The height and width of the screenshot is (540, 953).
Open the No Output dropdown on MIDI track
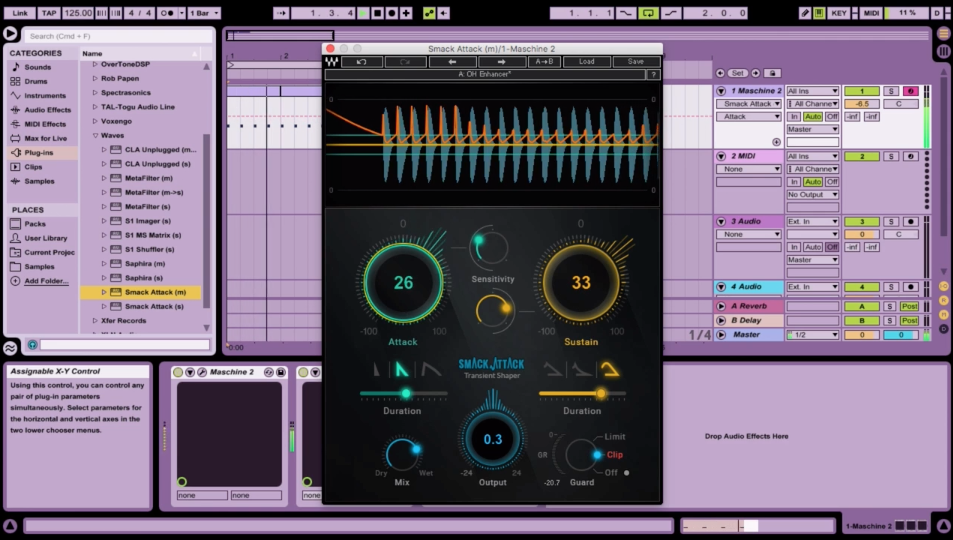[813, 195]
